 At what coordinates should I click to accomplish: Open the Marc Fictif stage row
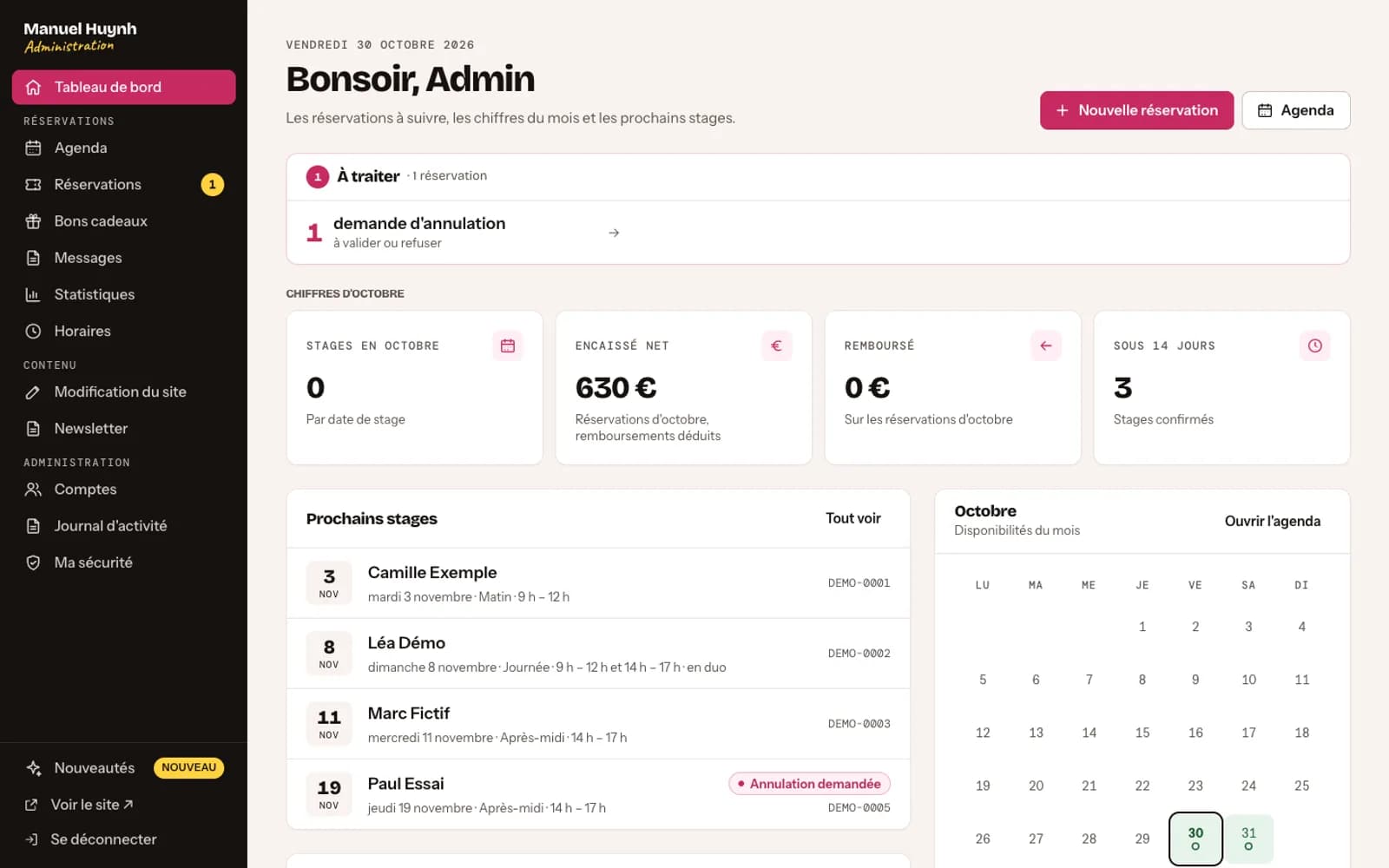[598, 724]
